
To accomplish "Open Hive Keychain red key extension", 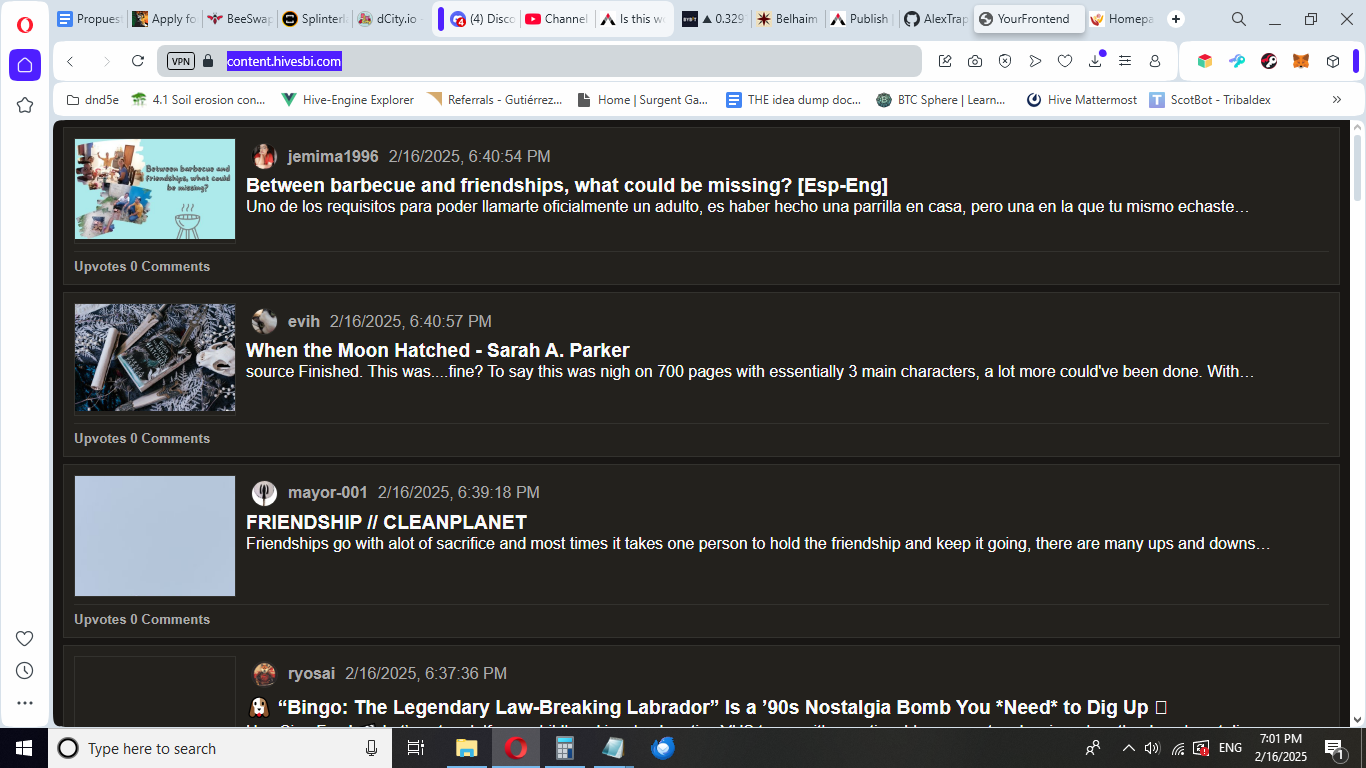I will pos(1269,61).
